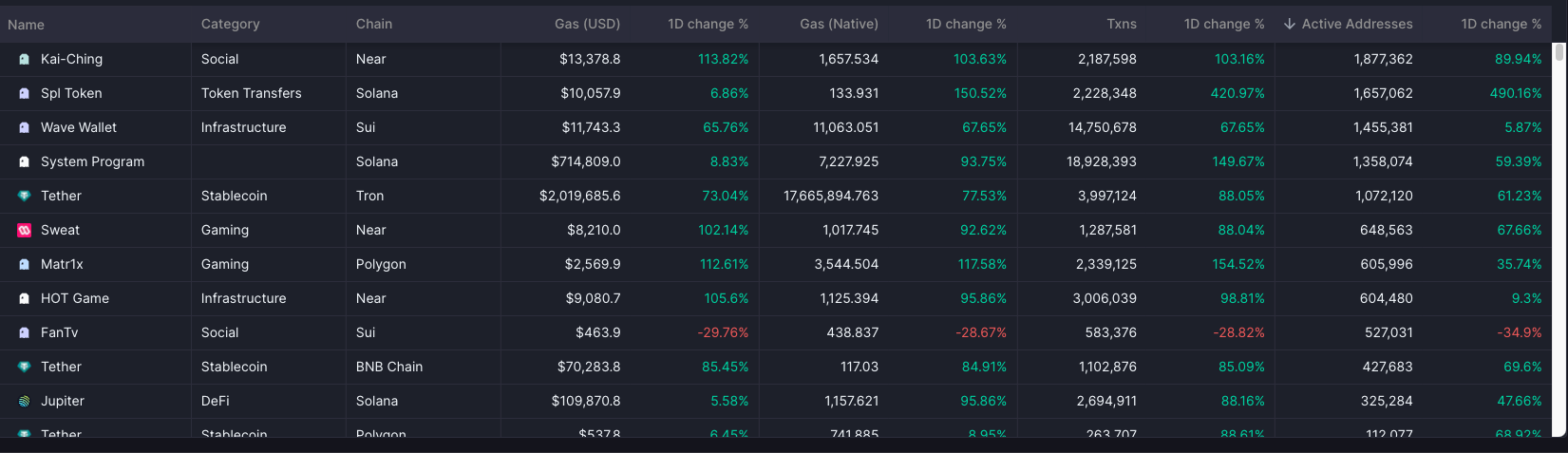The height and width of the screenshot is (453, 1568).
Task: Click the 17,665,894.763 native gas value
Action: 831,196
